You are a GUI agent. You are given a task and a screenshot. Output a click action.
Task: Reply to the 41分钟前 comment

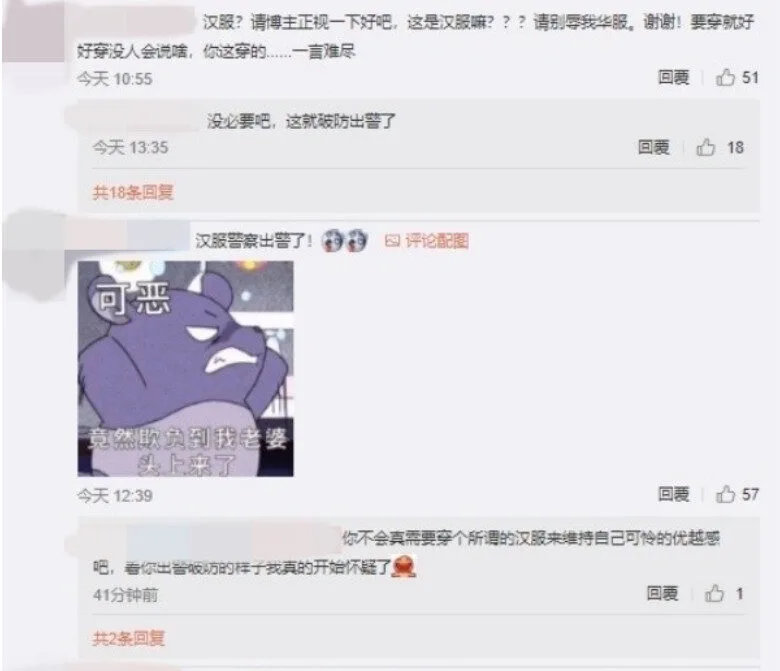point(662,593)
